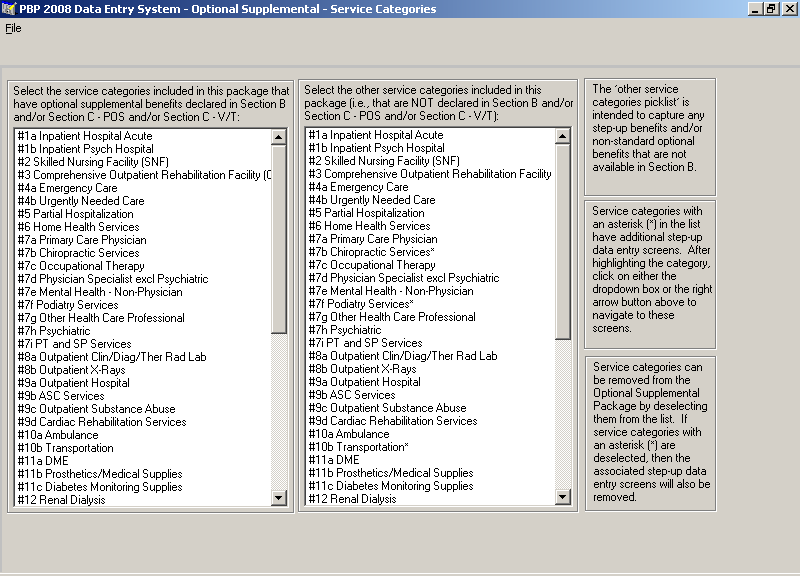Select #4b Urgently Needed Care in left list
Viewport: 800px width, 576px height.
pos(143,201)
